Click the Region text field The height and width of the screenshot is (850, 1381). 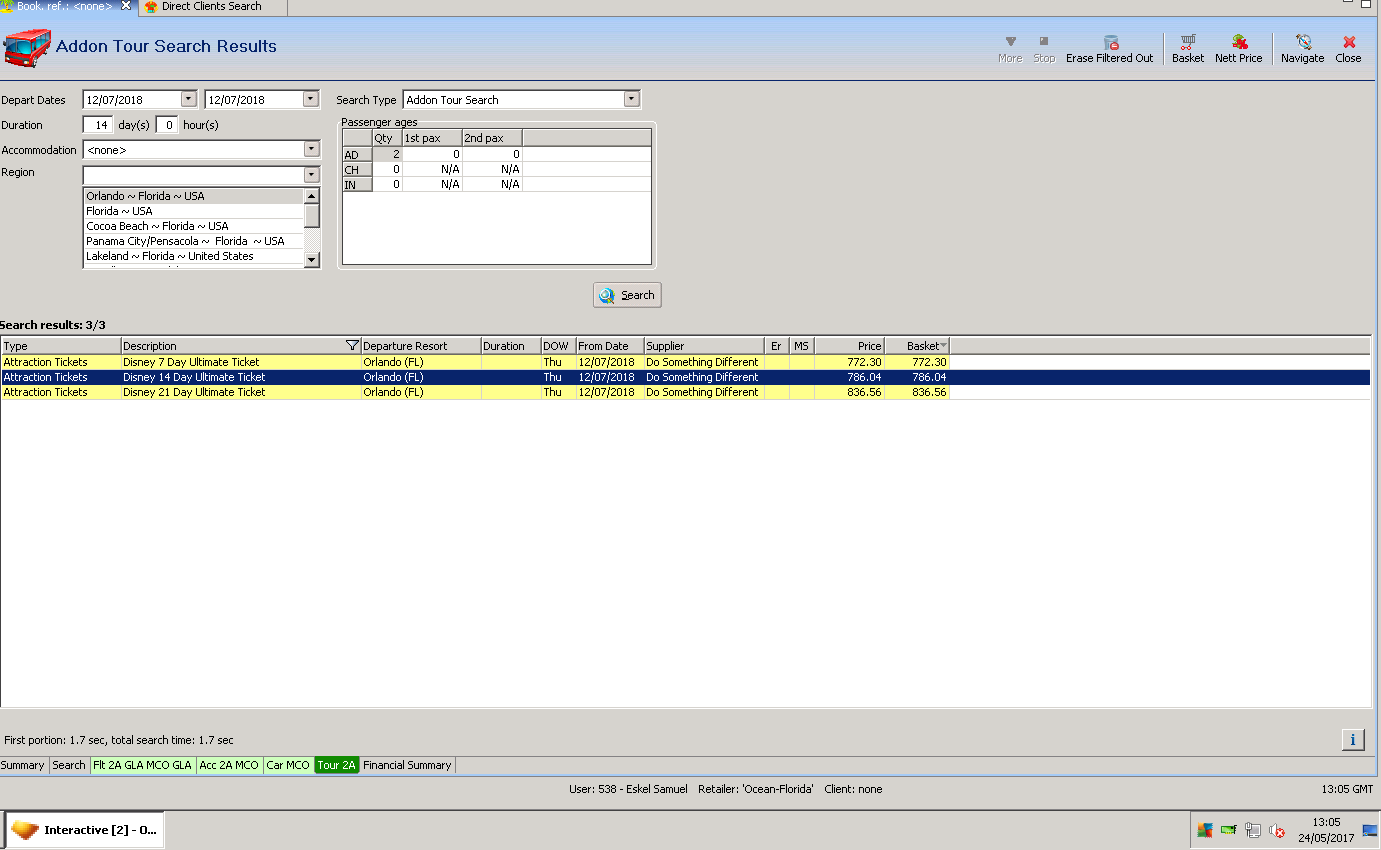coord(193,175)
